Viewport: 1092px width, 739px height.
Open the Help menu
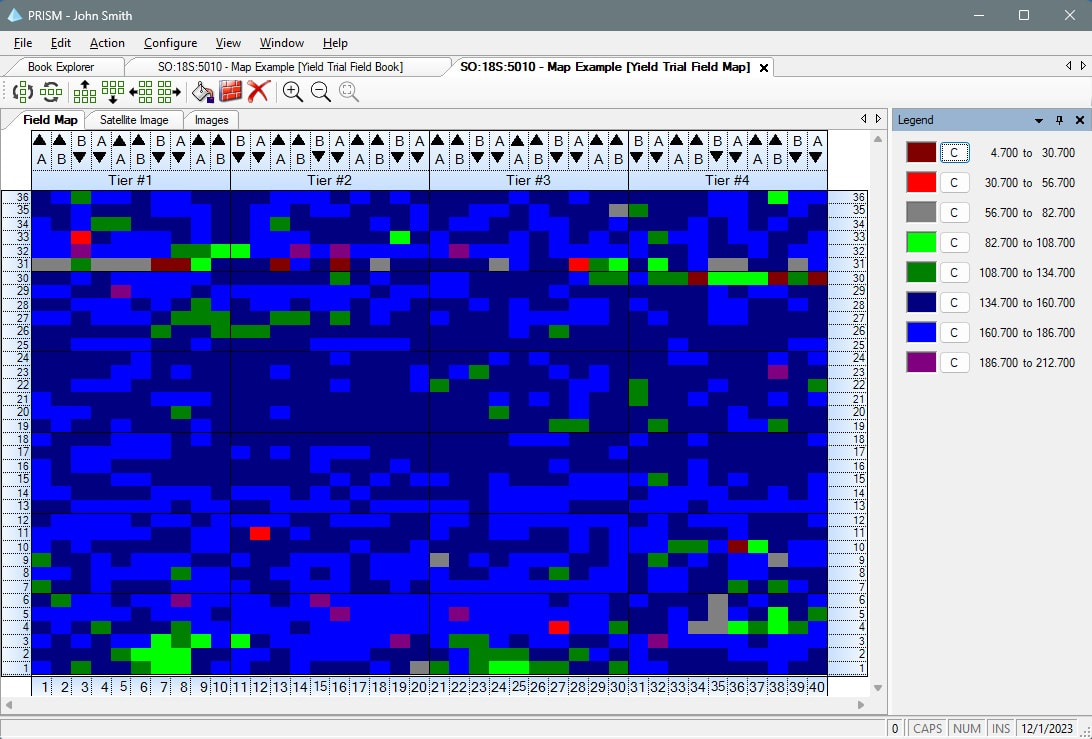pos(335,43)
